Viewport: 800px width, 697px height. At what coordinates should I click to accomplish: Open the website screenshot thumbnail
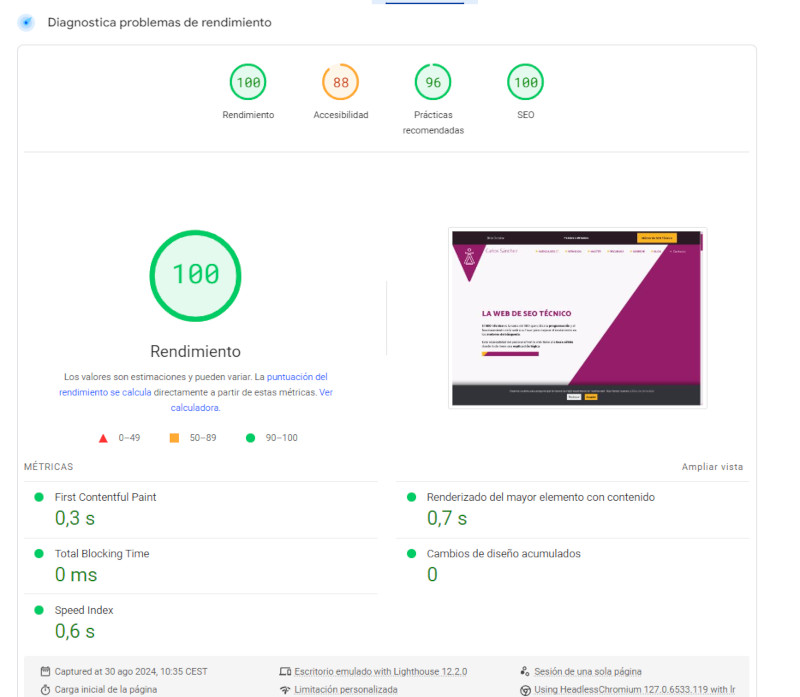[578, 318]
